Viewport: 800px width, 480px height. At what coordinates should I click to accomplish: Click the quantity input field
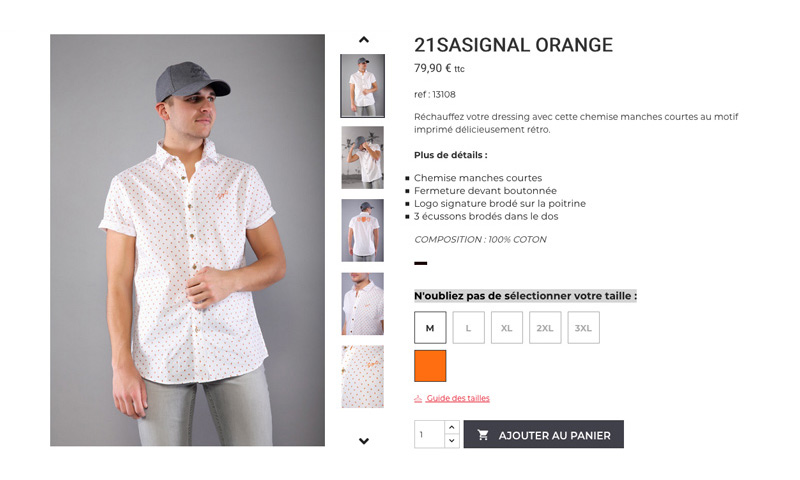pos(430,434)
